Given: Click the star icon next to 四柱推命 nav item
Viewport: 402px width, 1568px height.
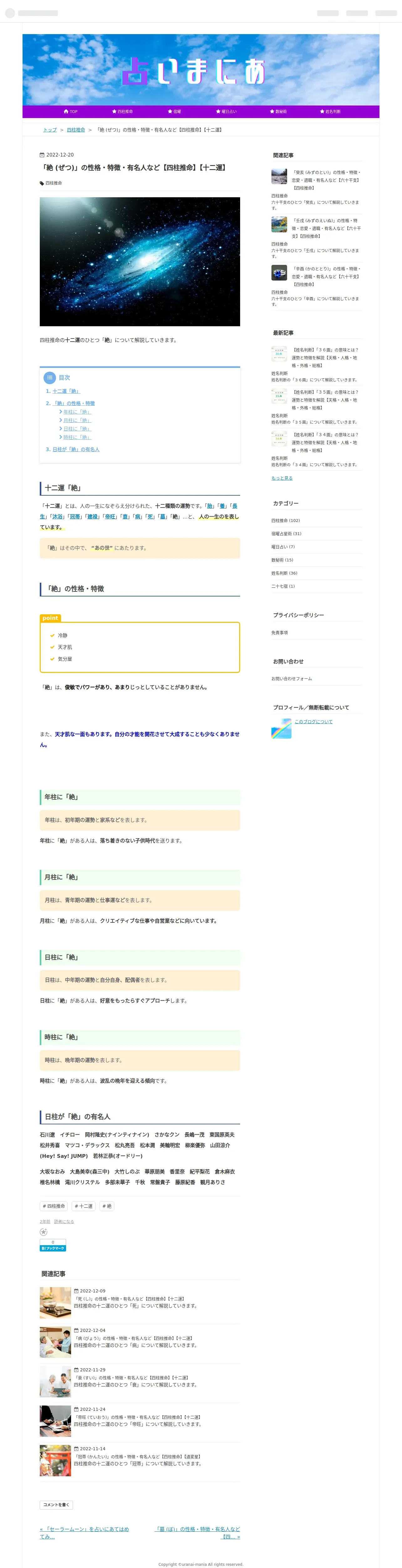Looking at the screenshot, I should click(x=114, y=111).
